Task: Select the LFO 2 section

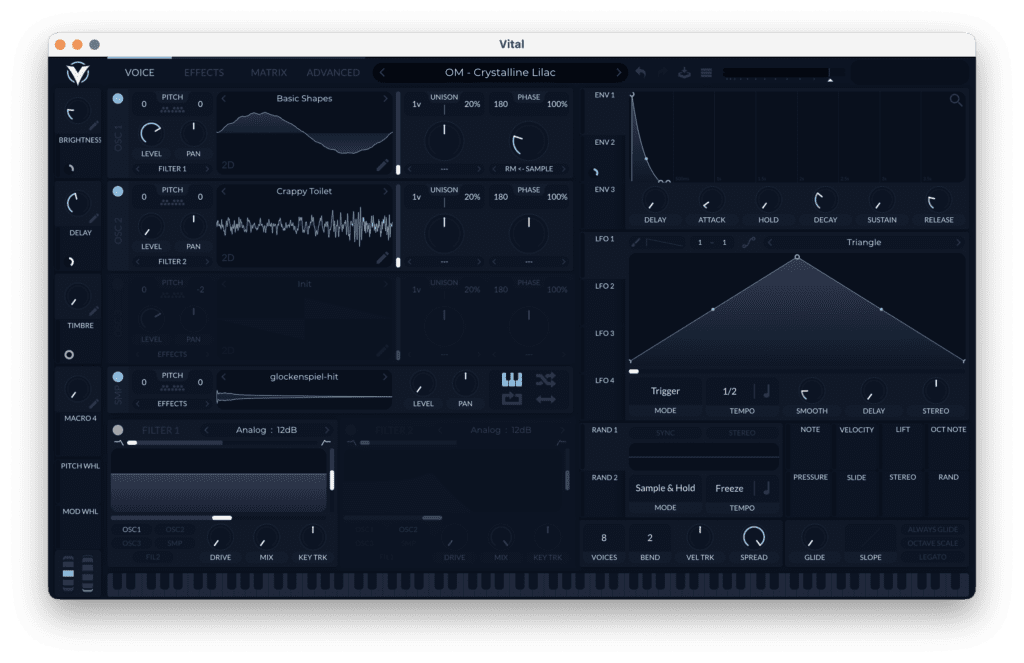Action: pos(604,287)
